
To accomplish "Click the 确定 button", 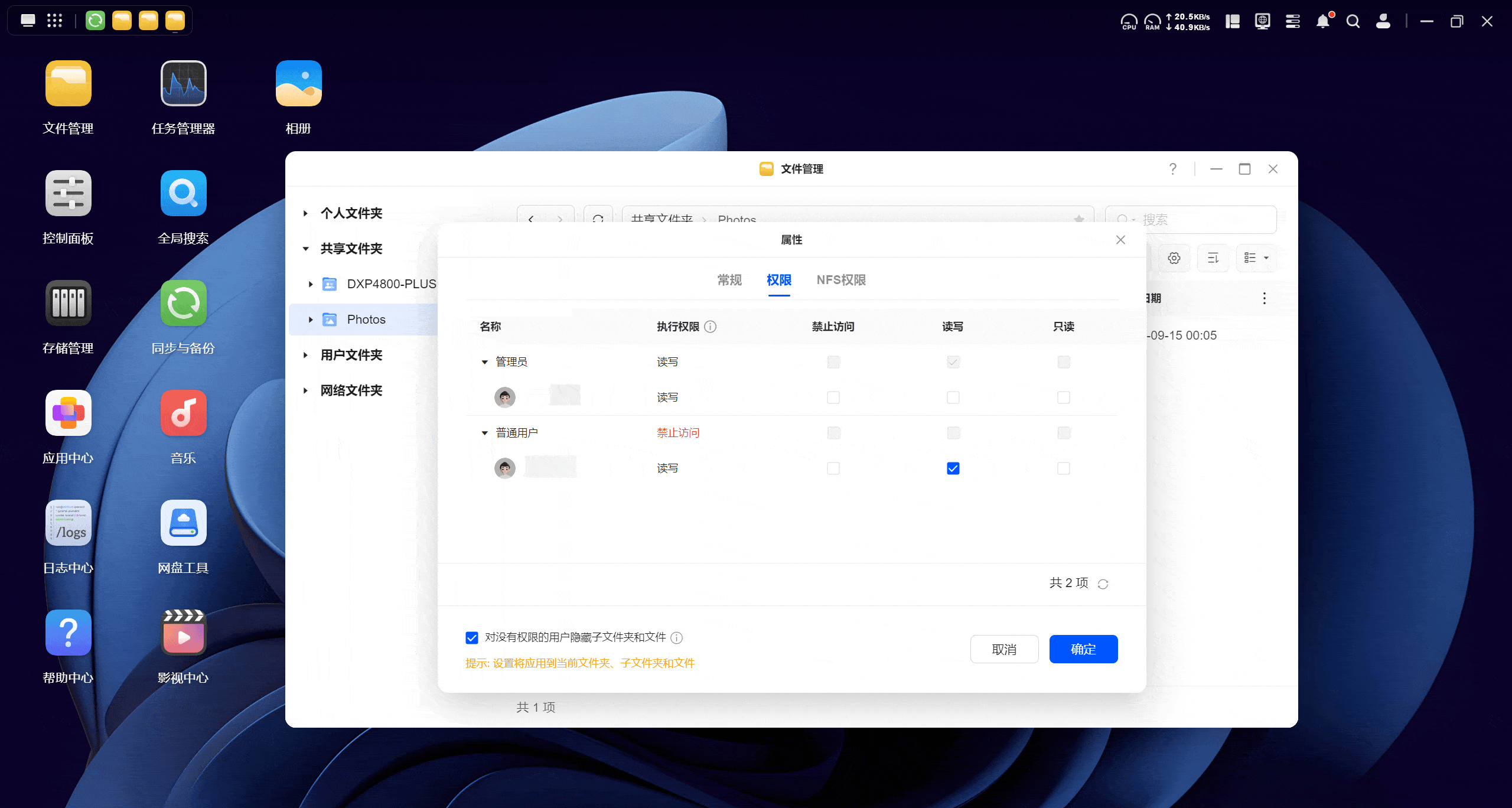I will click(x=1083, y=649).
